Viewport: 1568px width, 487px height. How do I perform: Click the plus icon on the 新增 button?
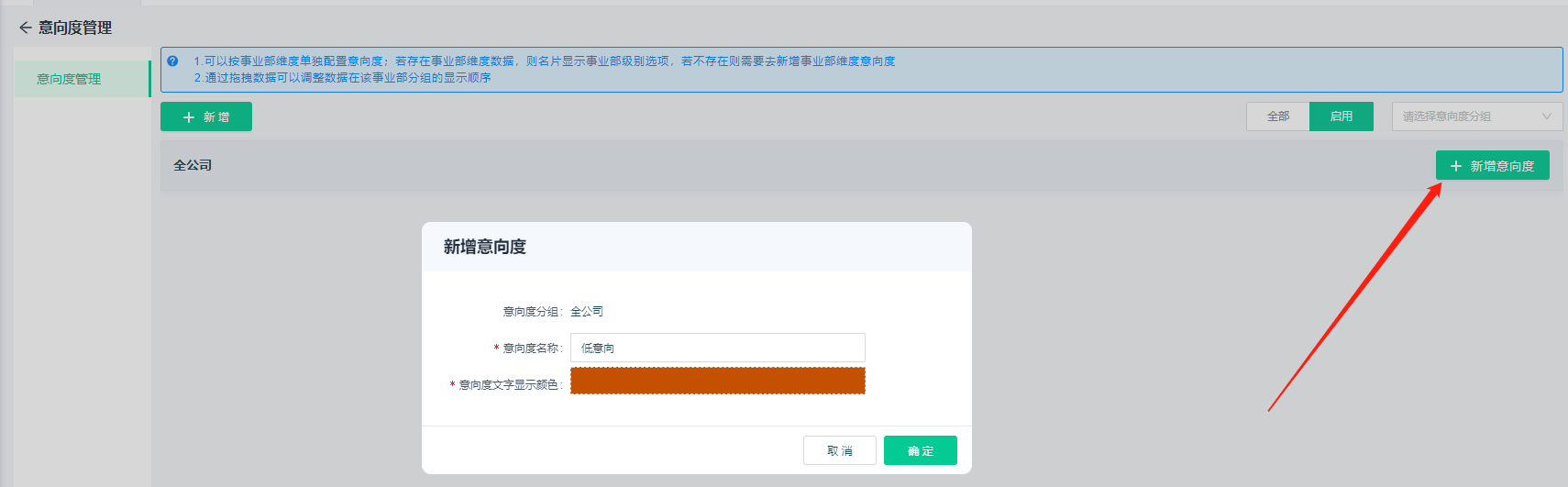189,117
